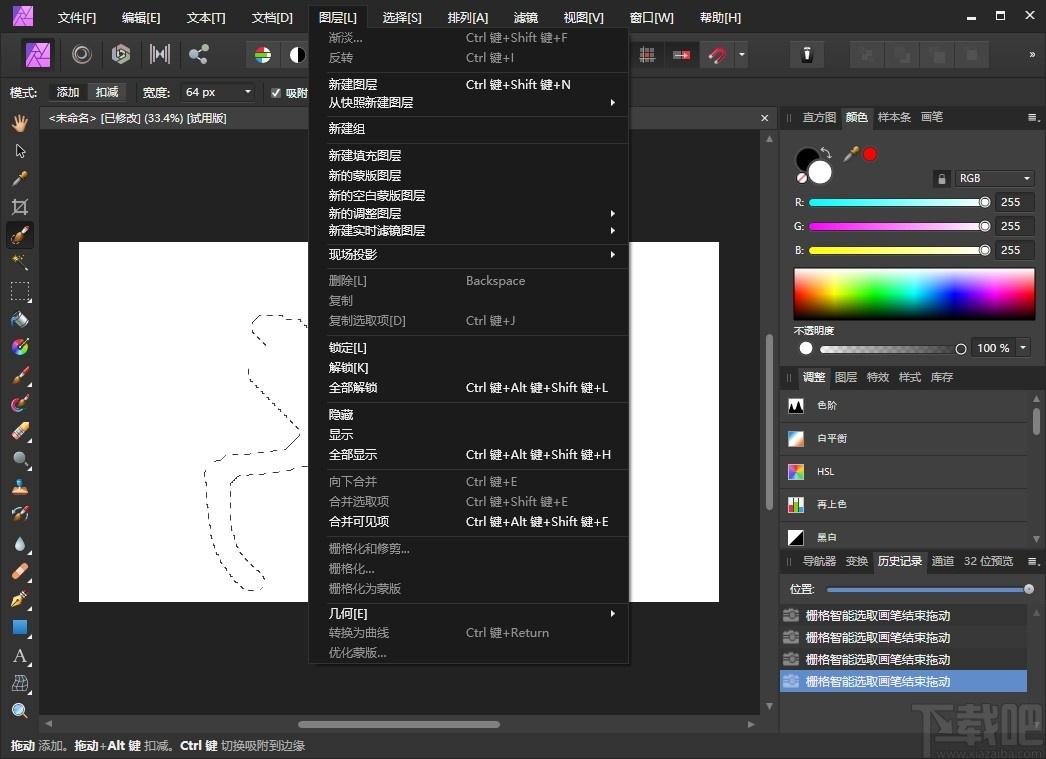Screen dimensions: 1046x759
Task: Select the Mesh Warp tool
Action: coord(20,684)
